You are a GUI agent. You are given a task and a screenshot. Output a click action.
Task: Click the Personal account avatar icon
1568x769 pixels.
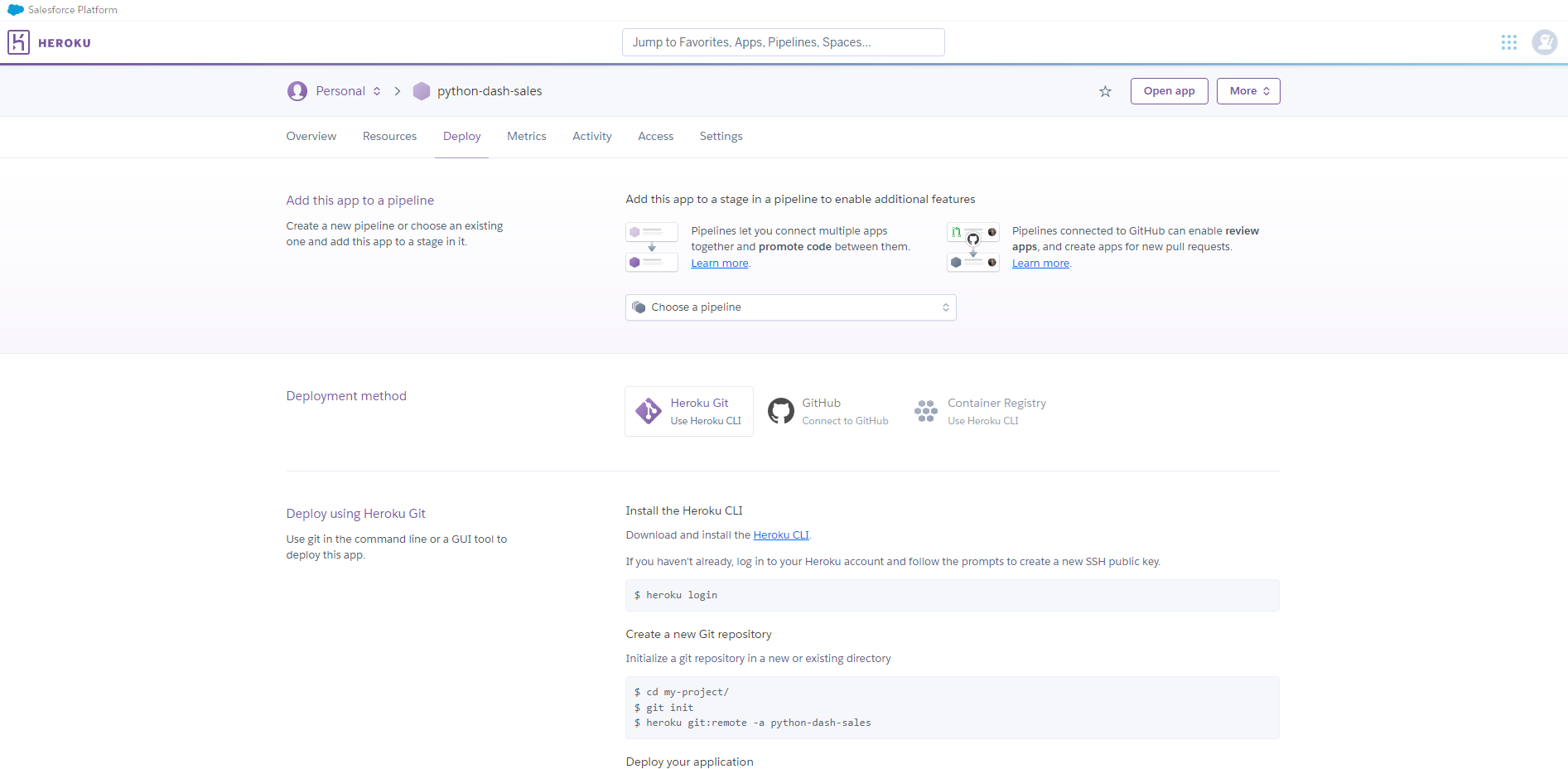point(297,91)
